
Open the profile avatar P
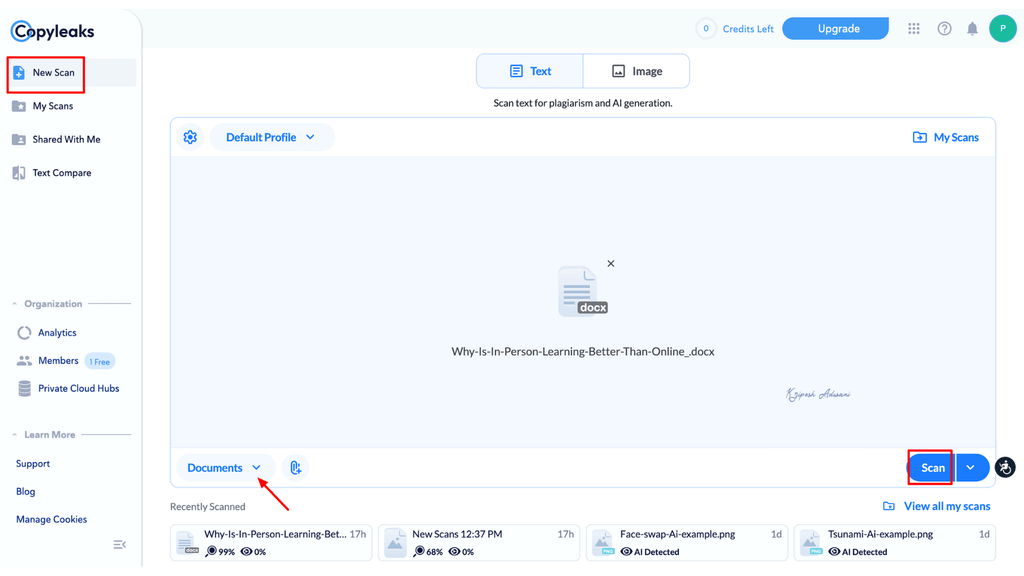tap(1002, 29)
